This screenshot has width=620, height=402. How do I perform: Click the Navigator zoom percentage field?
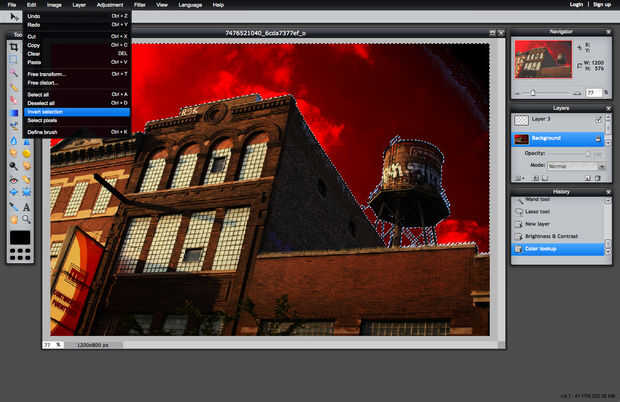pyautogui.click(x=593, y=93)
